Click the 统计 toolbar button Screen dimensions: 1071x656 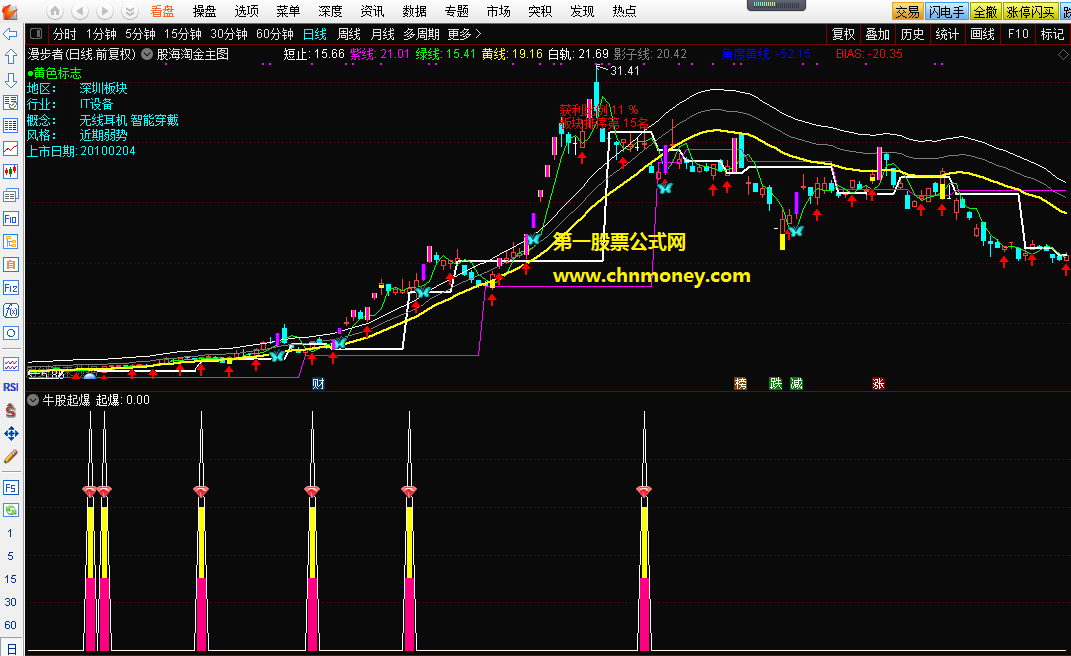click(x=947, y=34)
